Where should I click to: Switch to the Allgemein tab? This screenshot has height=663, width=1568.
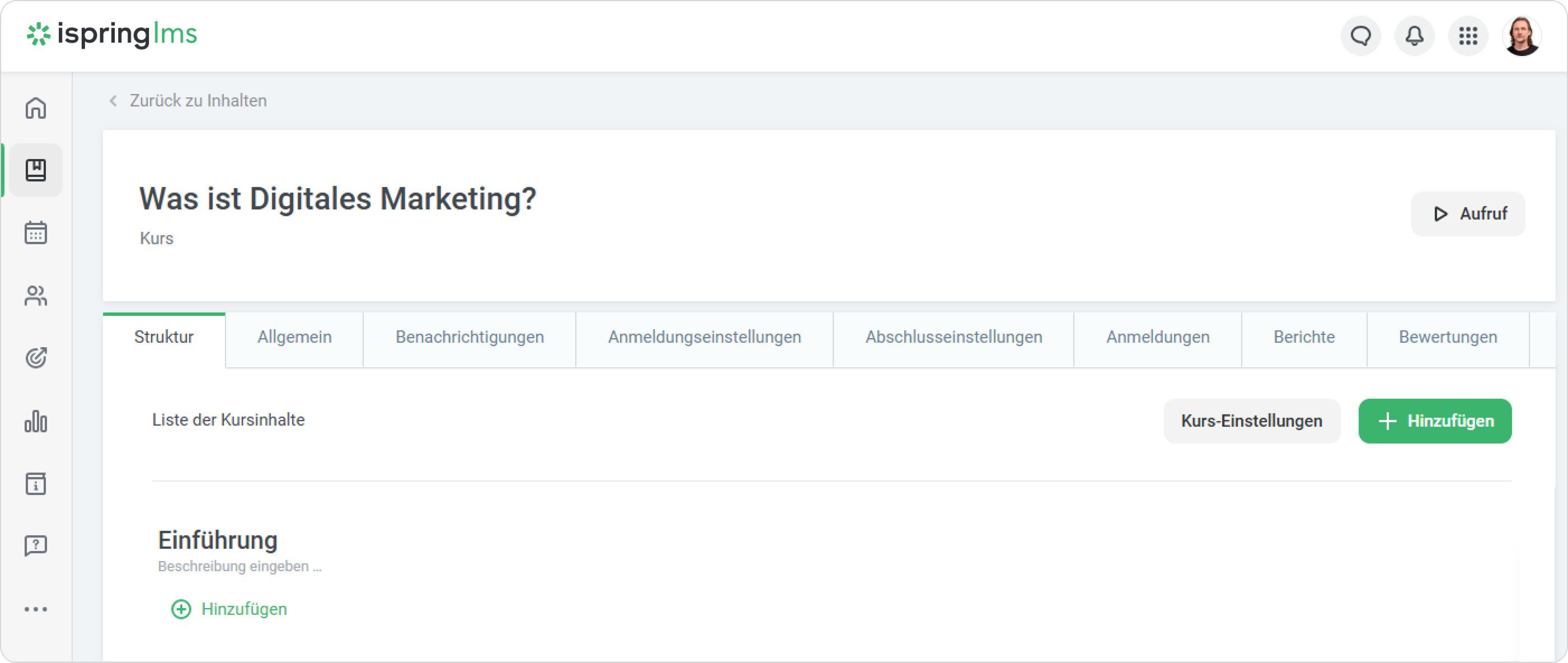[294, 337]
